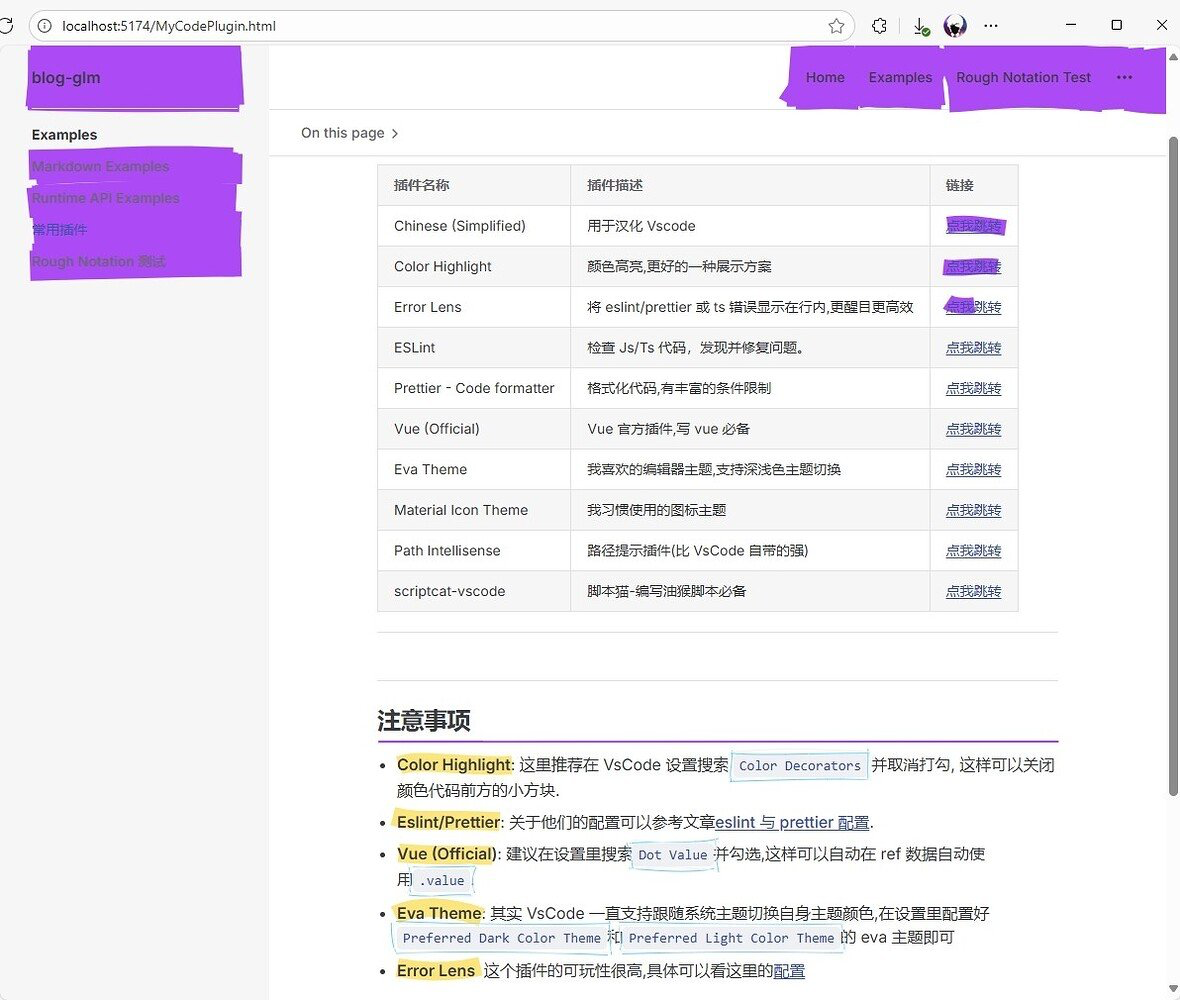The height and width of the screenshot is (1000, 1180).
Task: Click the page vertical scrollbar thumb
Action: point(1172,467)
